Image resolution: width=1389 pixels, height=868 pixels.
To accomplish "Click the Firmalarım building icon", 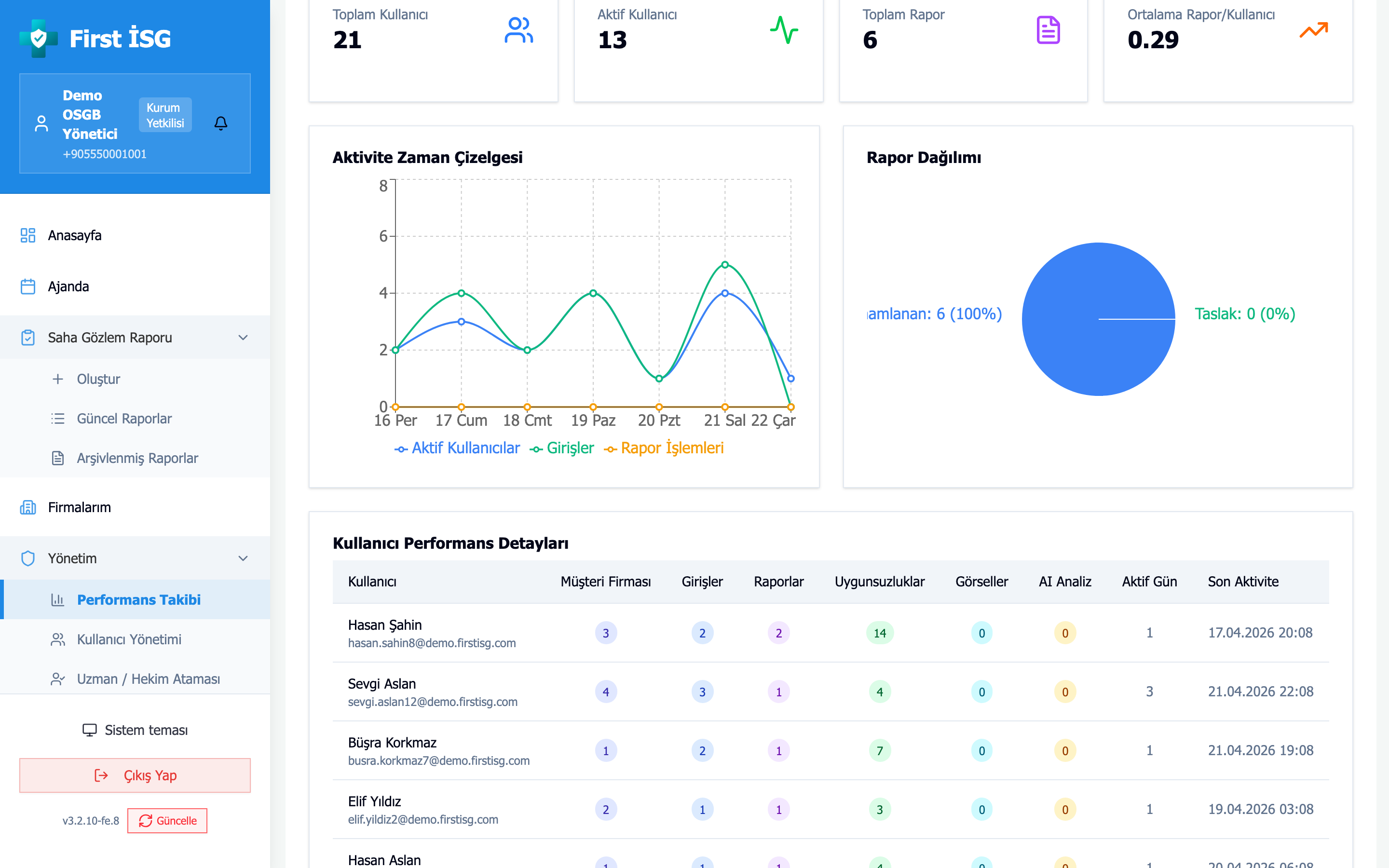I will 27,507.
